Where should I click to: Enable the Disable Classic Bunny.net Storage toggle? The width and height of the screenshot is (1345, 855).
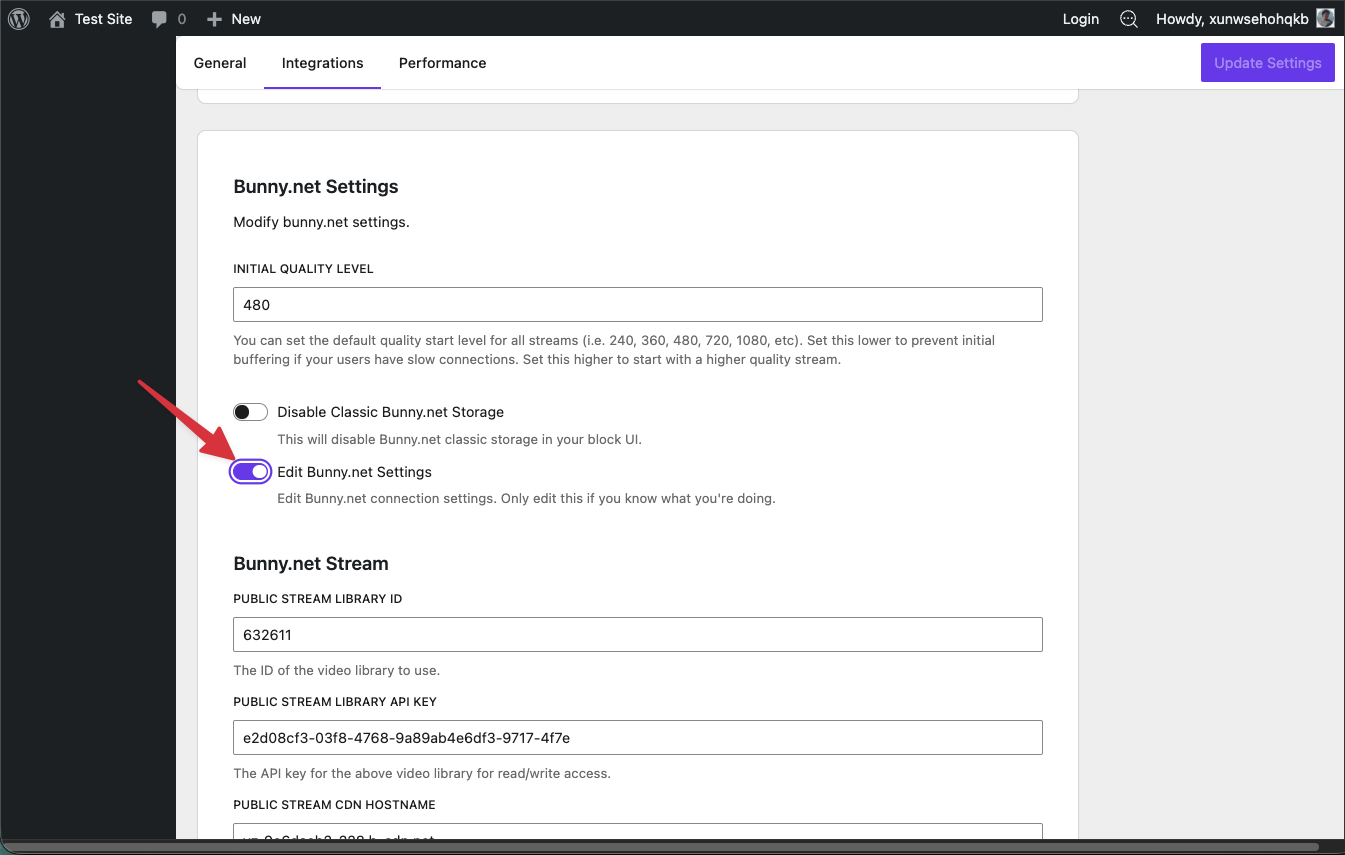click(x=250, y=411)
